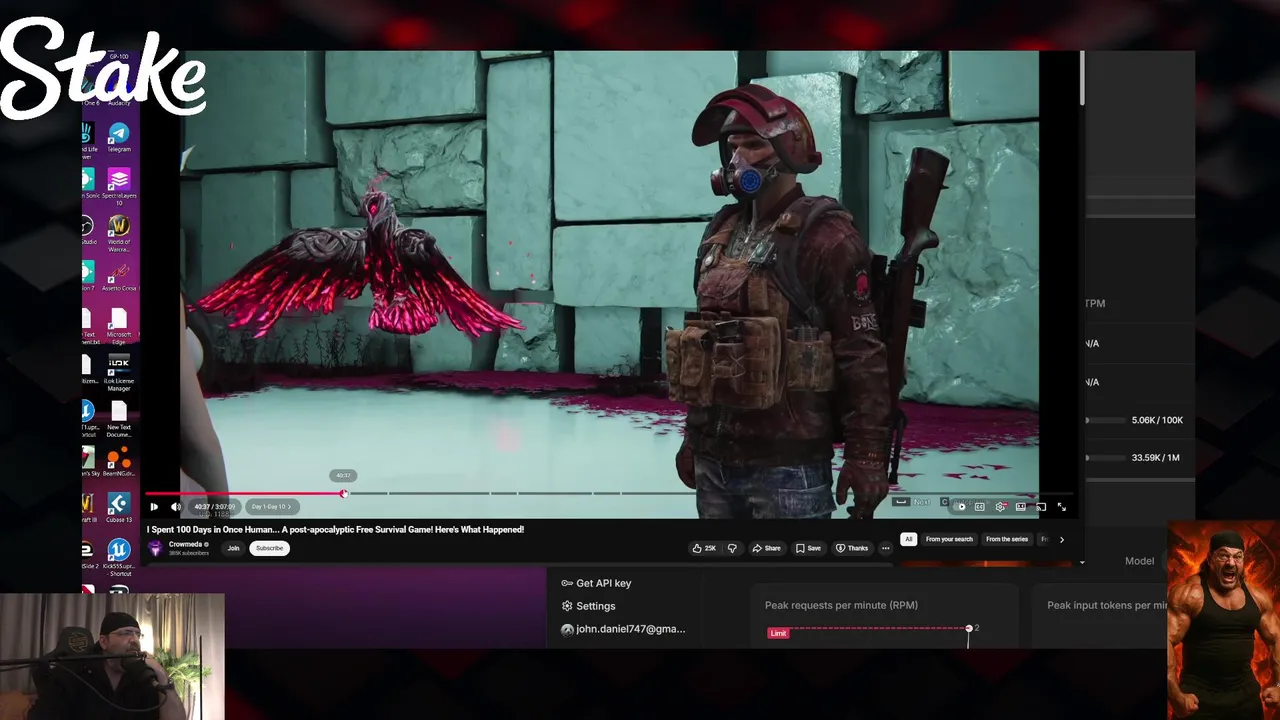Image resolution: width=1280 pixels, height=720 pixels.
Task: Open the New Text Document desktop file
Action: click(119, 420)
